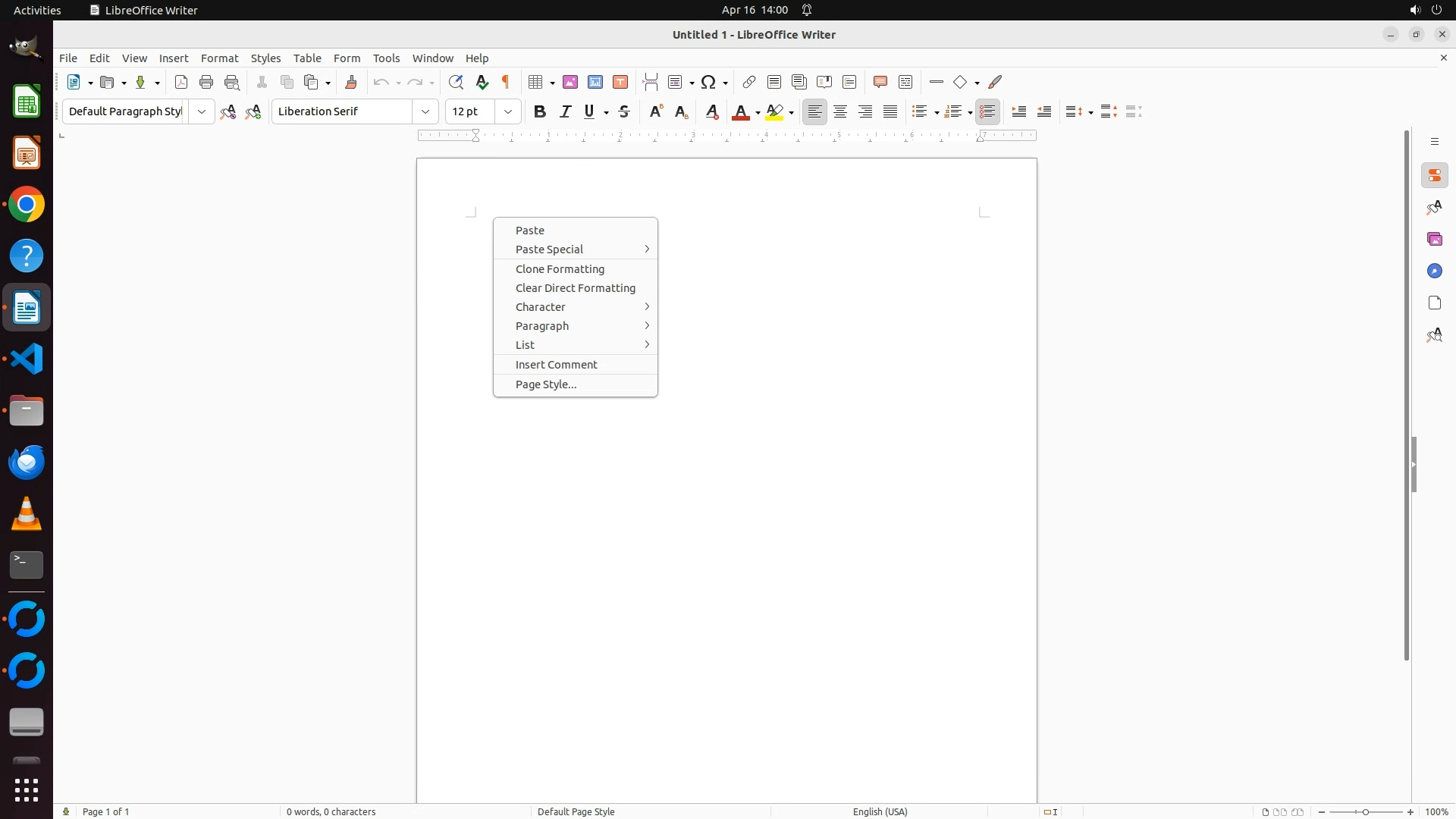Click the Insert Hyperlink icon
This screenshot has height=819, width=1456.
pos(749,82)
